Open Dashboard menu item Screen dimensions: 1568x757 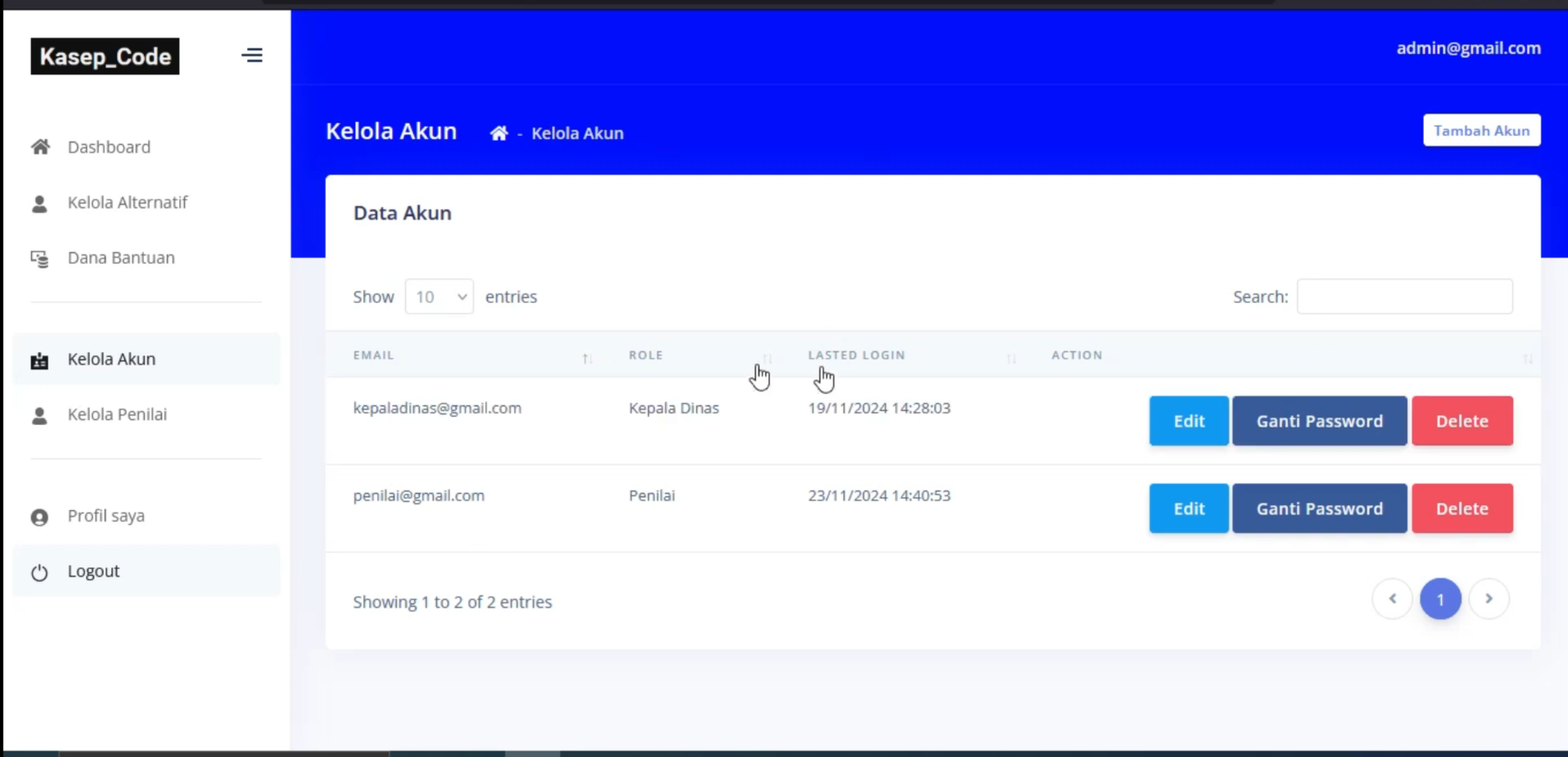coord(146,147)
